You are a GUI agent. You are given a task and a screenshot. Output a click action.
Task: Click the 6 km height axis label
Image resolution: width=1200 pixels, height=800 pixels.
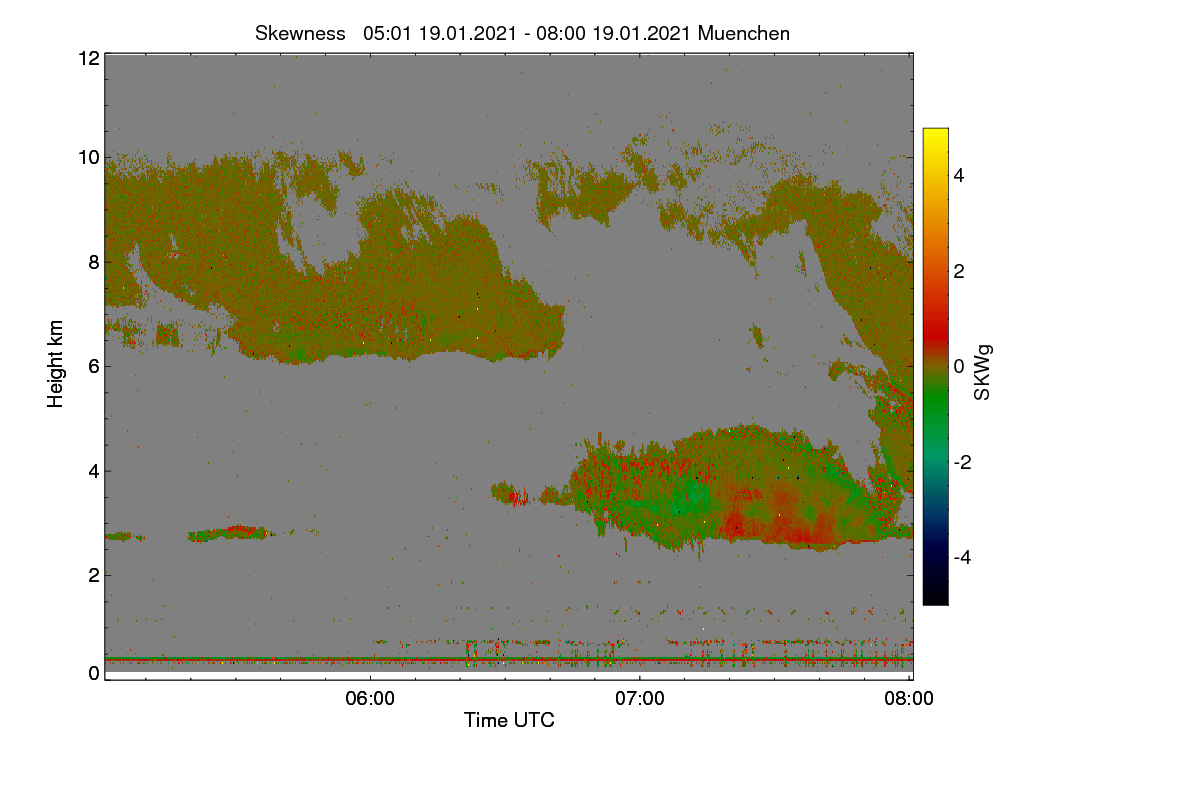coord(94,366)
